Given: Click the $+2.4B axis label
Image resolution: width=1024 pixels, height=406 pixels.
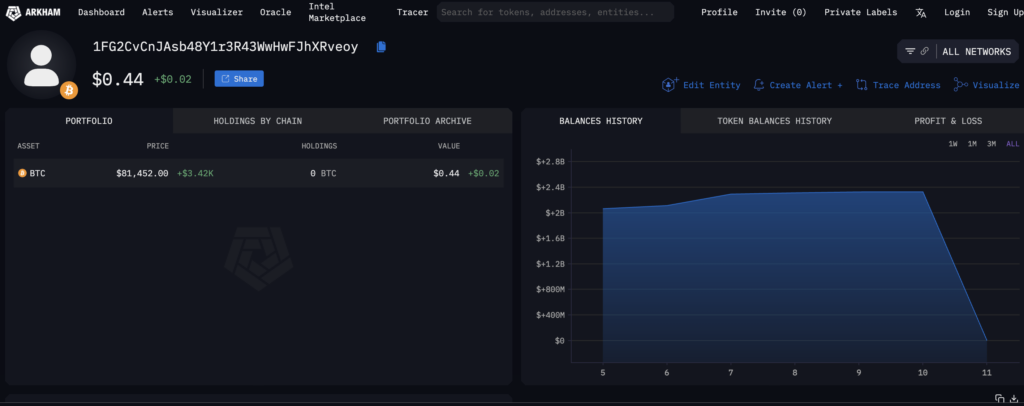Looking at the screenshot, I should 550,187.
